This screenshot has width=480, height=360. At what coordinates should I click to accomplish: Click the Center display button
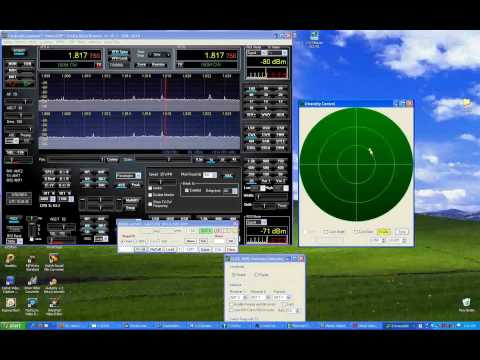(112, 160)
